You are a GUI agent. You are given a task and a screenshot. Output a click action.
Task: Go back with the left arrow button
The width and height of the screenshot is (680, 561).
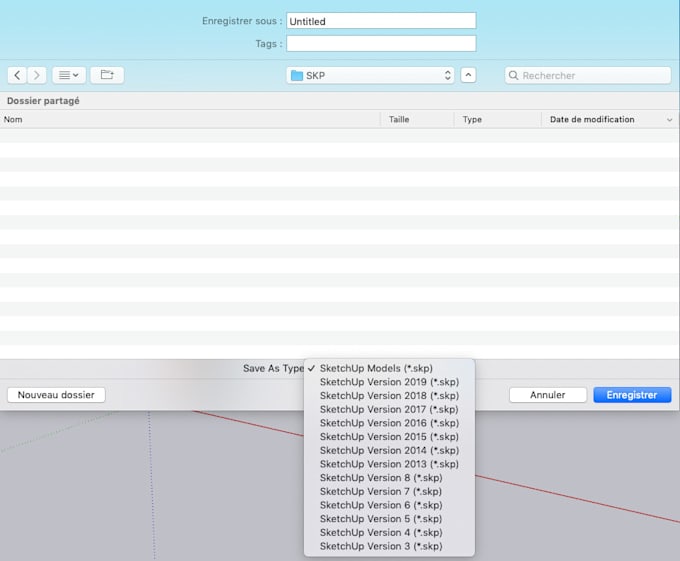pos(17,75)
